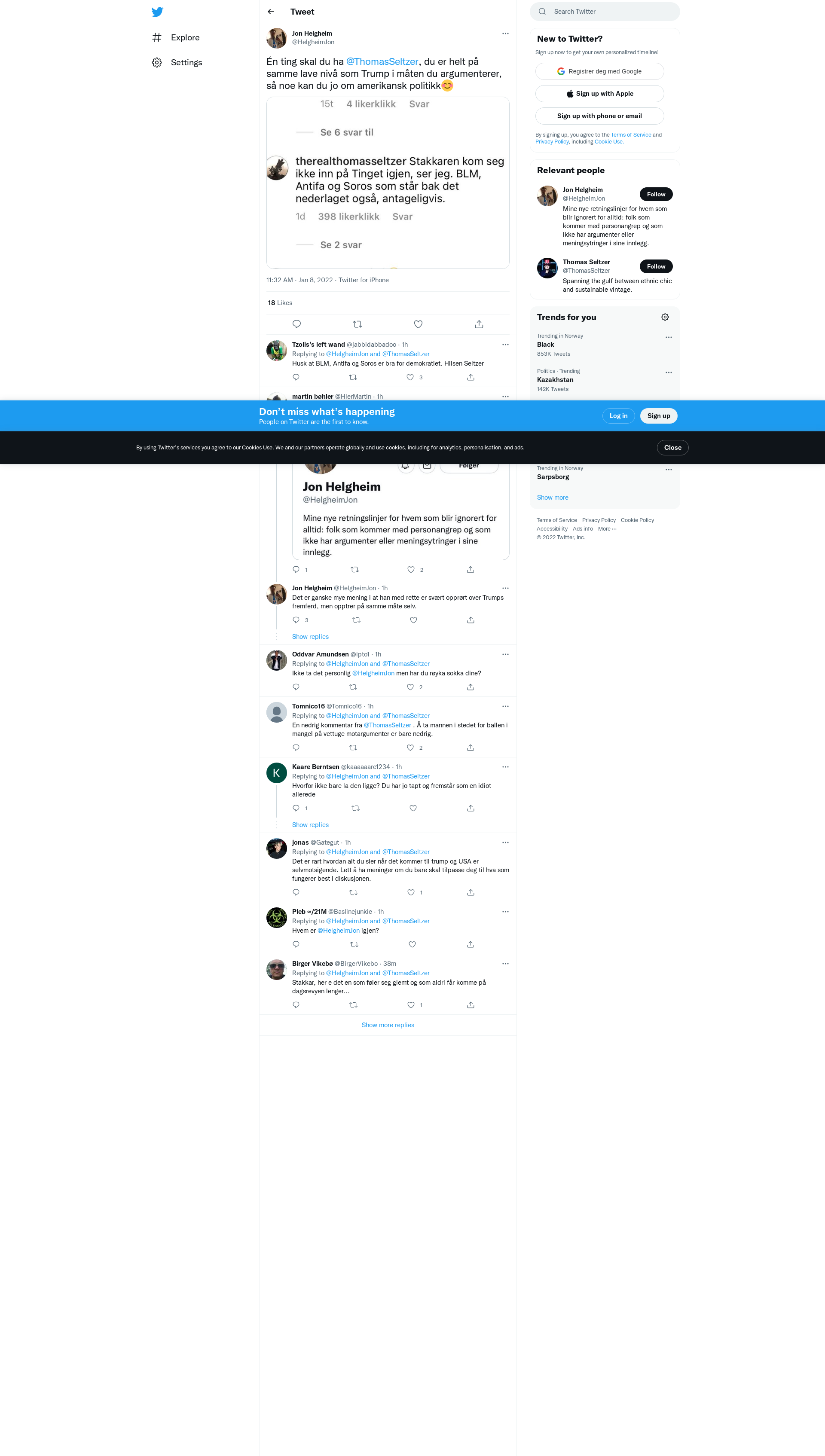Open more options on main tweet
Image resolution: width=825 pixels, height=1456 pixels.
[505, 34]
